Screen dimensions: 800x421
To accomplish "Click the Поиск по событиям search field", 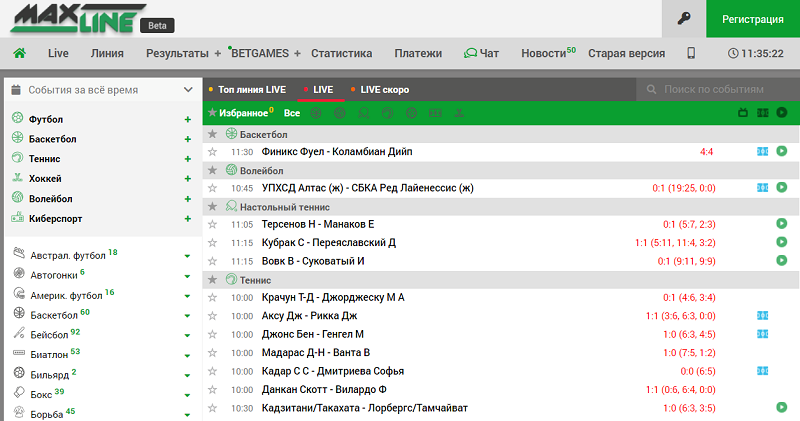I will [717, 90].
